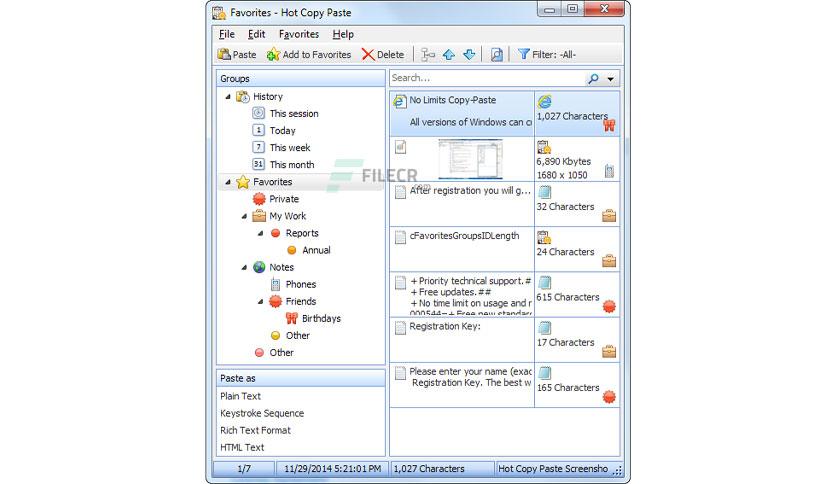Open the search options dropdown arrow

610,79
